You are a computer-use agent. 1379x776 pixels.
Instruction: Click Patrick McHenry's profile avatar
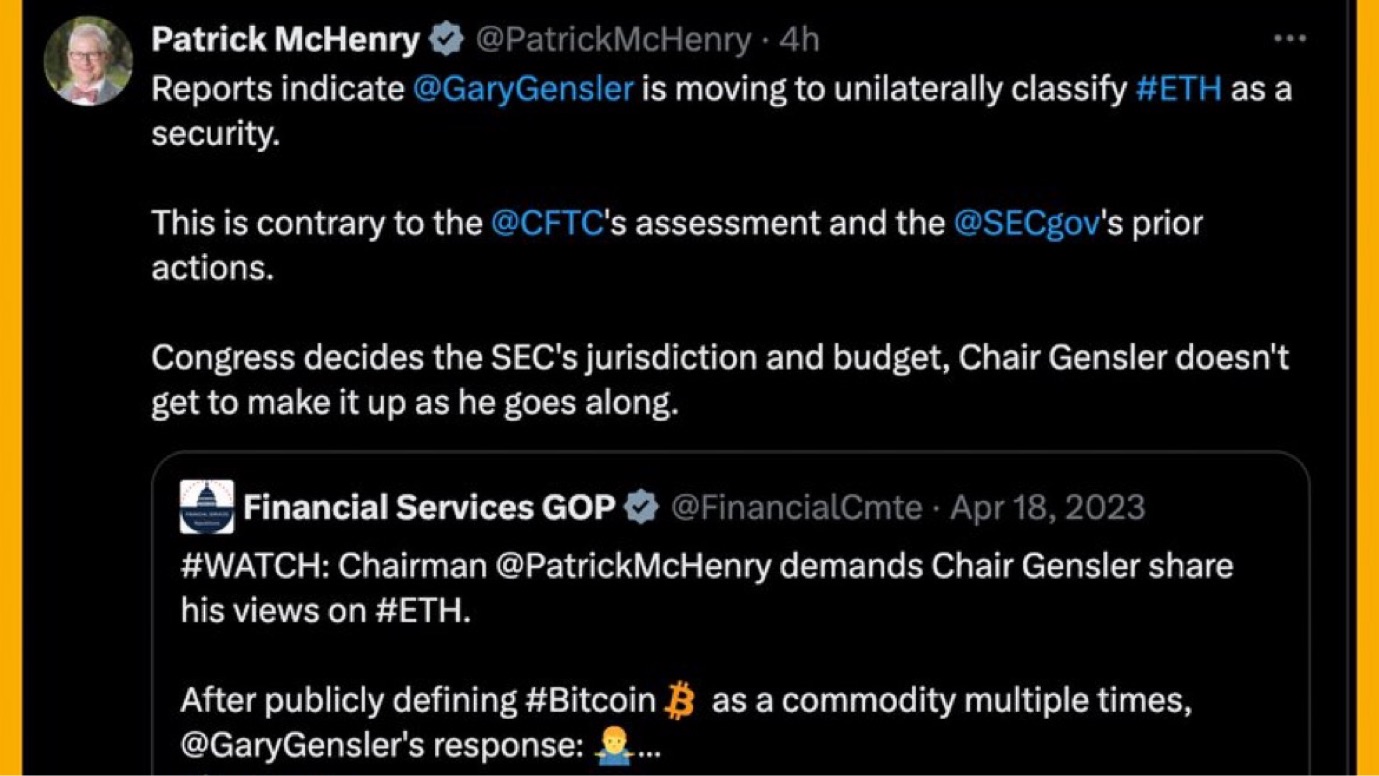88,60
